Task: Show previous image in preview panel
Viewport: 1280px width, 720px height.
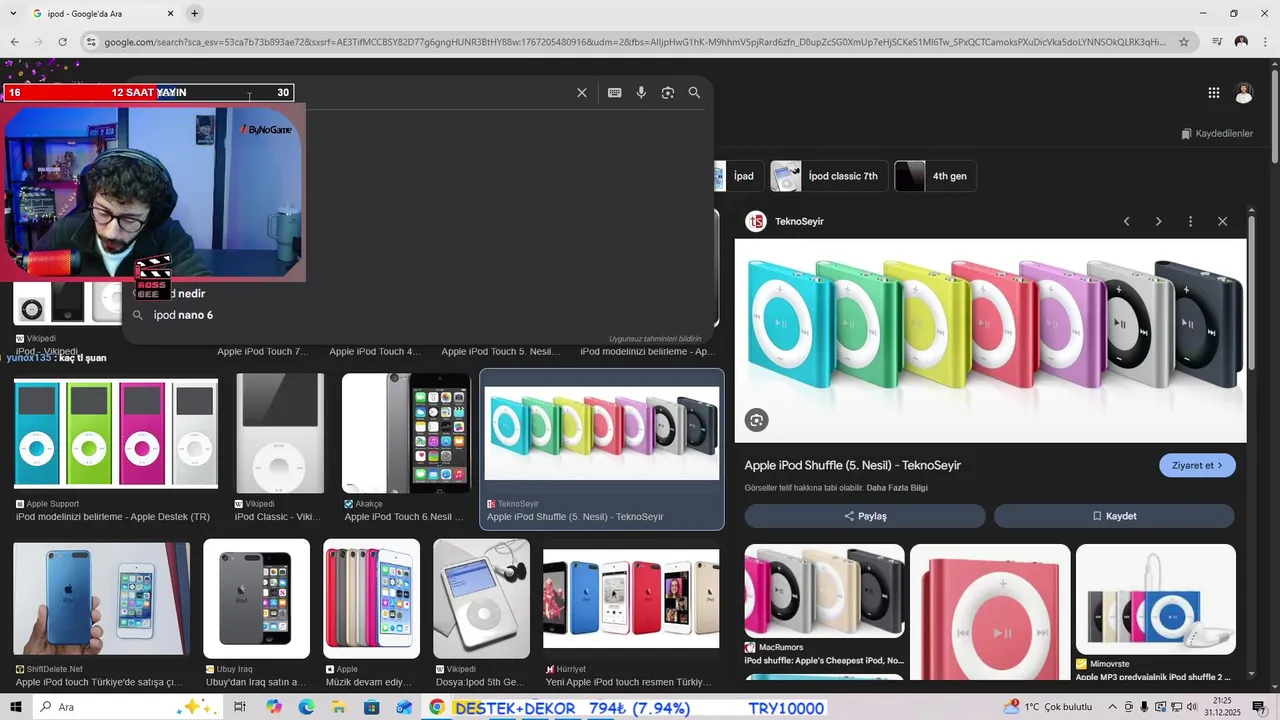Action: [1126, 222]
